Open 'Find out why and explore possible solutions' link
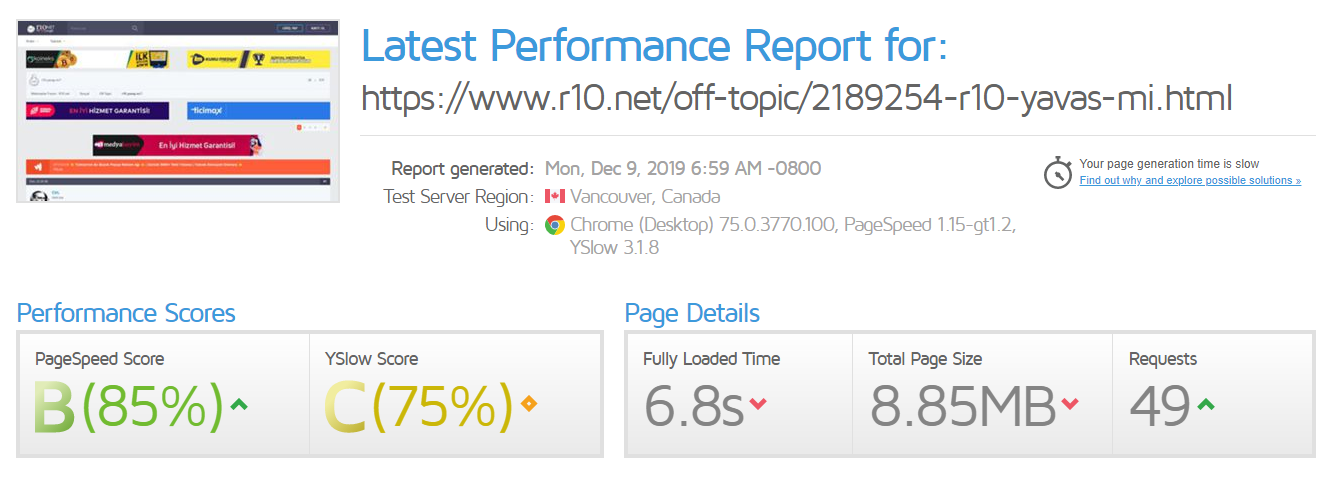1325x493 pixels. 1190,180
